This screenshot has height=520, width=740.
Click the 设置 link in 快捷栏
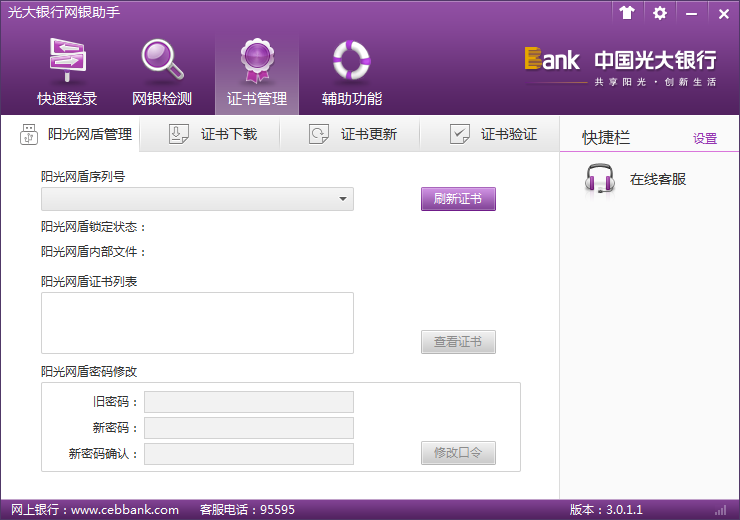705,139
